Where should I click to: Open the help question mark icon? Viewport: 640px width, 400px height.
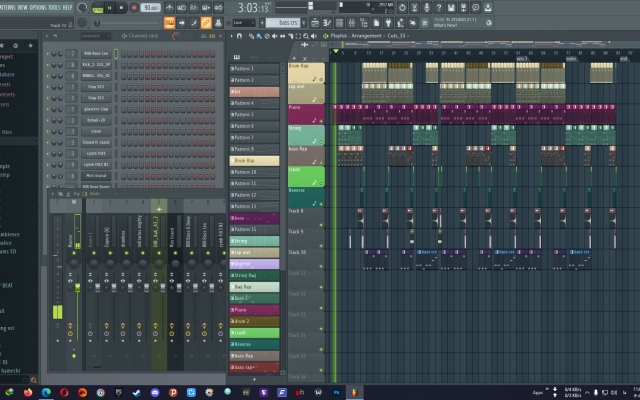point(439,7)
